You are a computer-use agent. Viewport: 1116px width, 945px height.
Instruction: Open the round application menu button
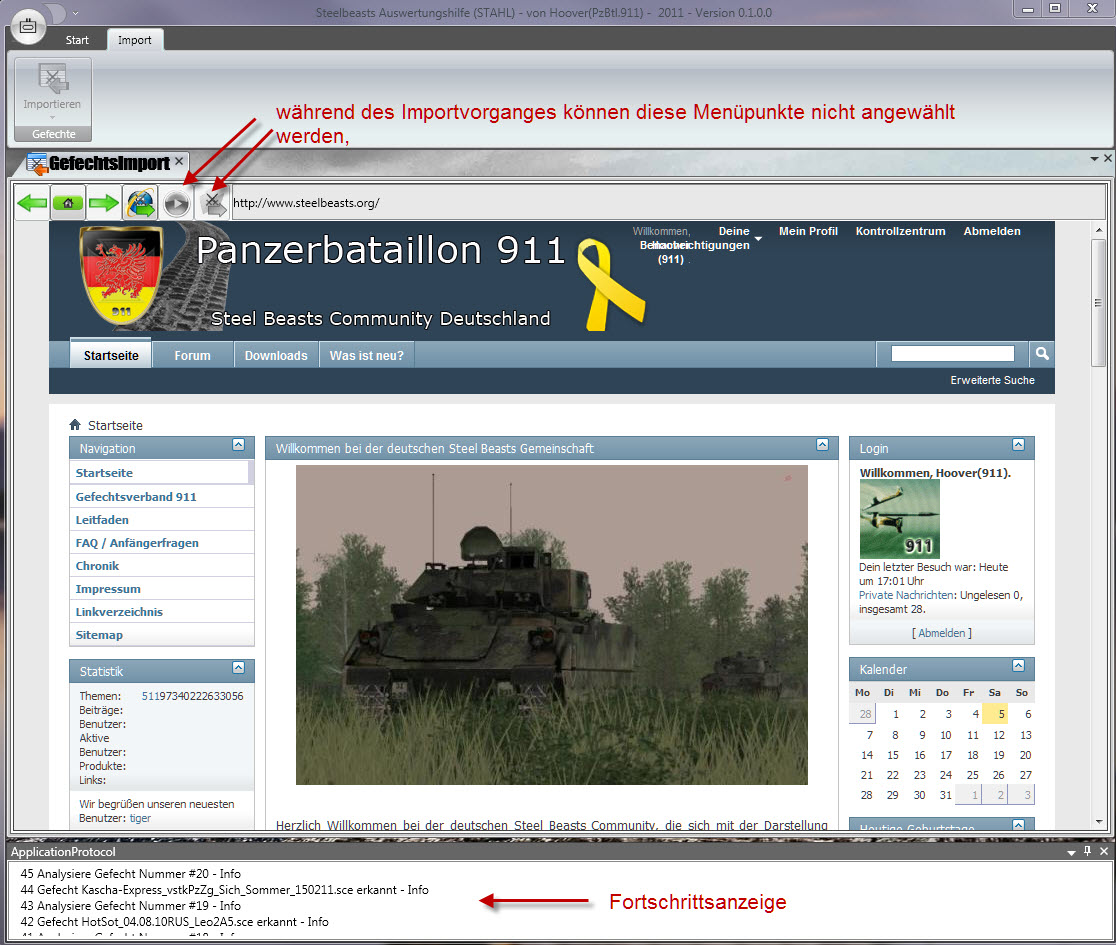coord(29,25)
